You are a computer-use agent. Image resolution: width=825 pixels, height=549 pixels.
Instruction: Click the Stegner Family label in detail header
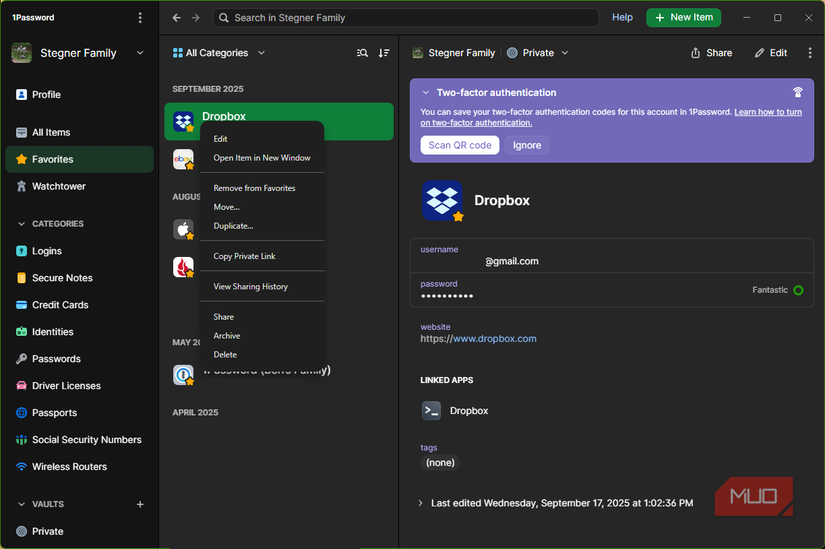coord(454,53)
